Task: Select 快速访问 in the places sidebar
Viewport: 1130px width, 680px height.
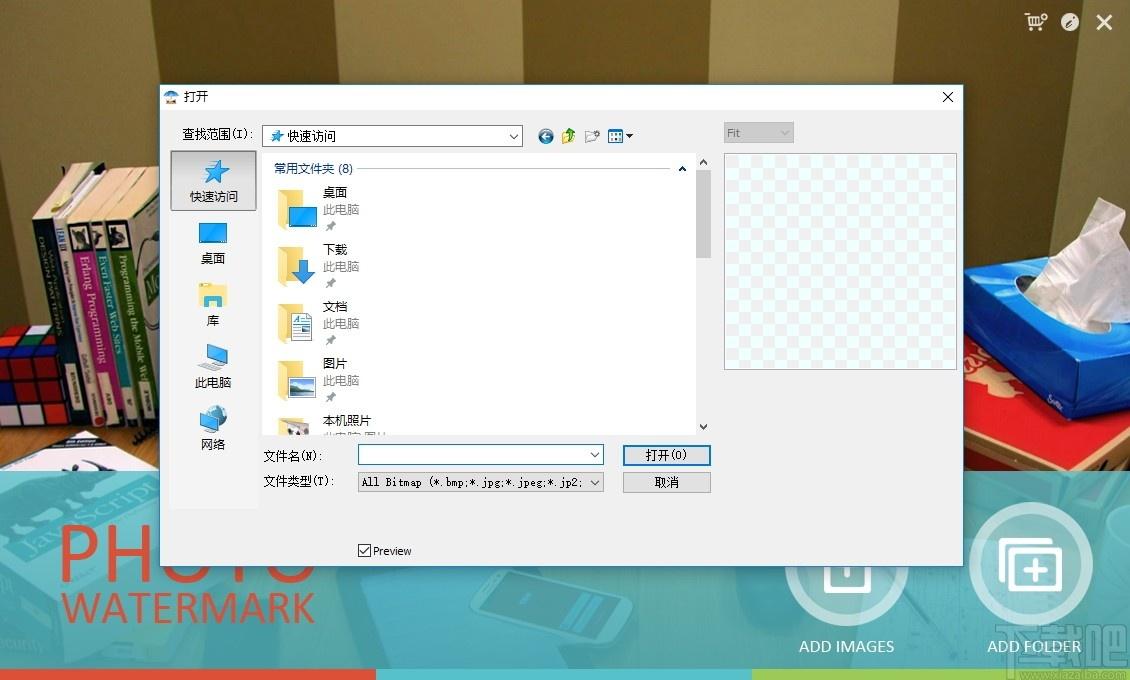Action: pyautogui.click(x=213, y=181)
